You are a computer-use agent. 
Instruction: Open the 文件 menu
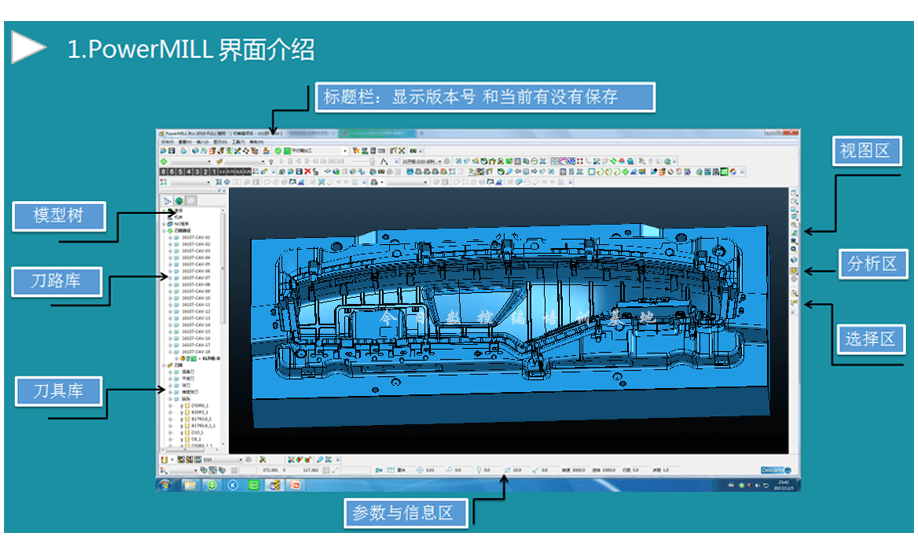(x=166, y=142)
